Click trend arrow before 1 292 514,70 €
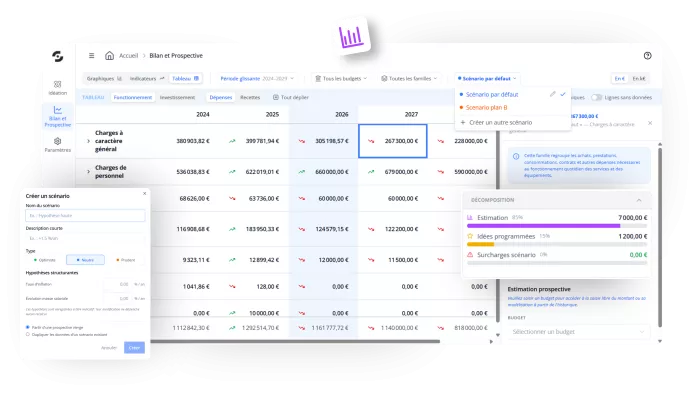This screenshot has height=394, width=700. pyautogui.click(x=232, y=328)
